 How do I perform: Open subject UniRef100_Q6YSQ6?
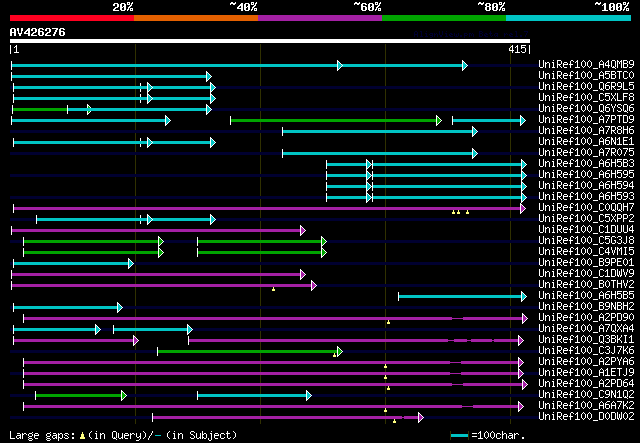tap(586, 109)
